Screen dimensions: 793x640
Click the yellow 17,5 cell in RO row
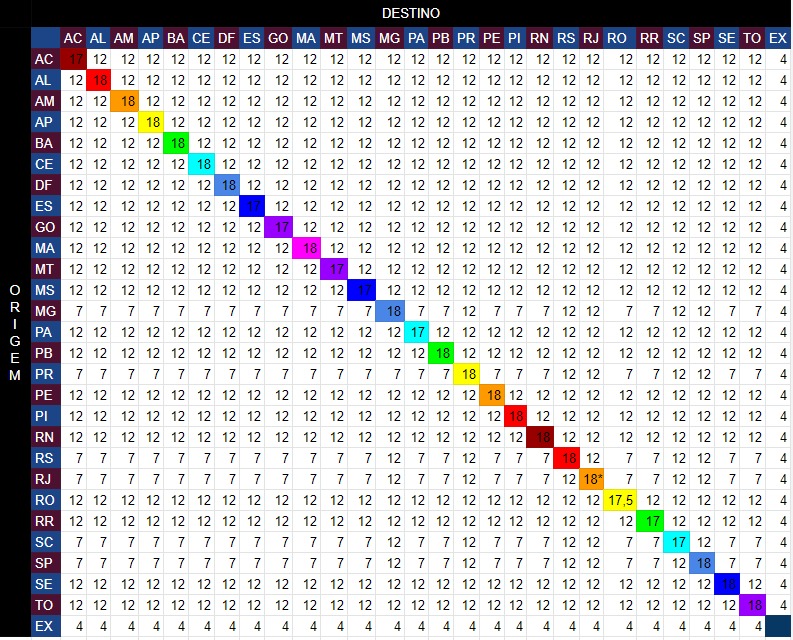point(619,500)
